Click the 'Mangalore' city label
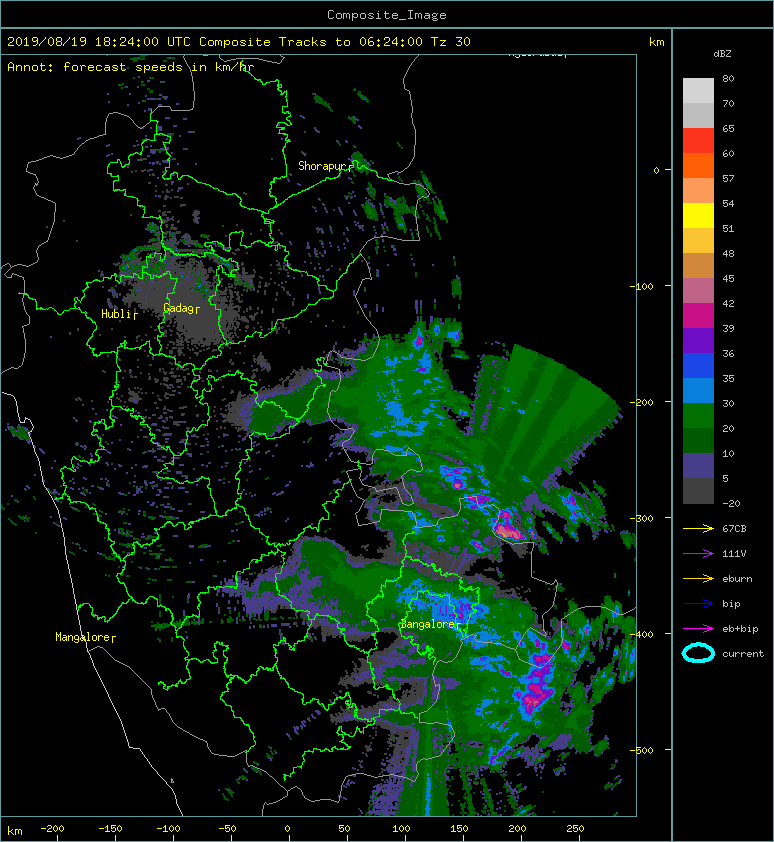Viewport: 774px width, 842px height. pos(85,637)
